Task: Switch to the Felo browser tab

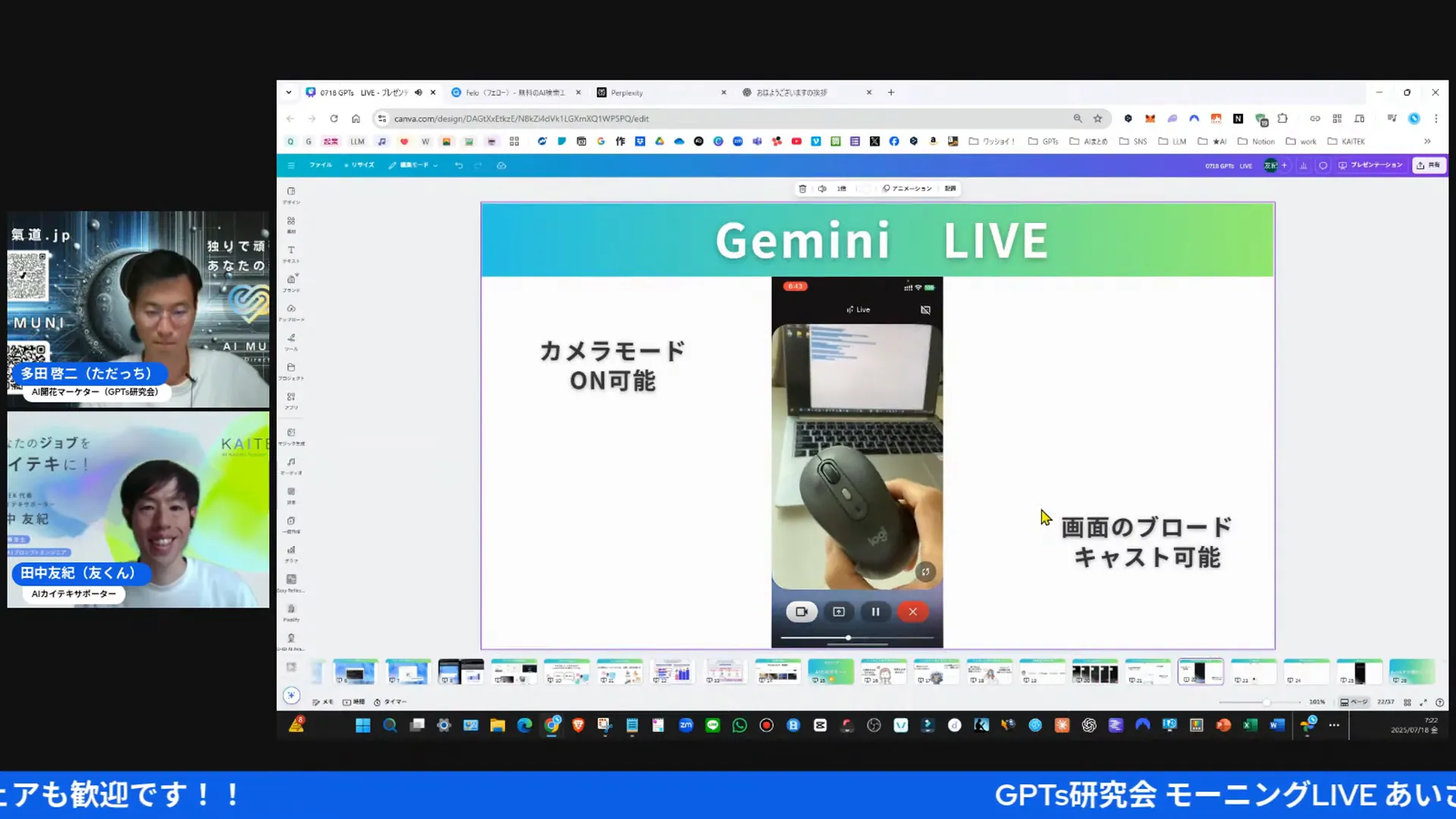Action: pyautogui.click(x=516, y=93)
